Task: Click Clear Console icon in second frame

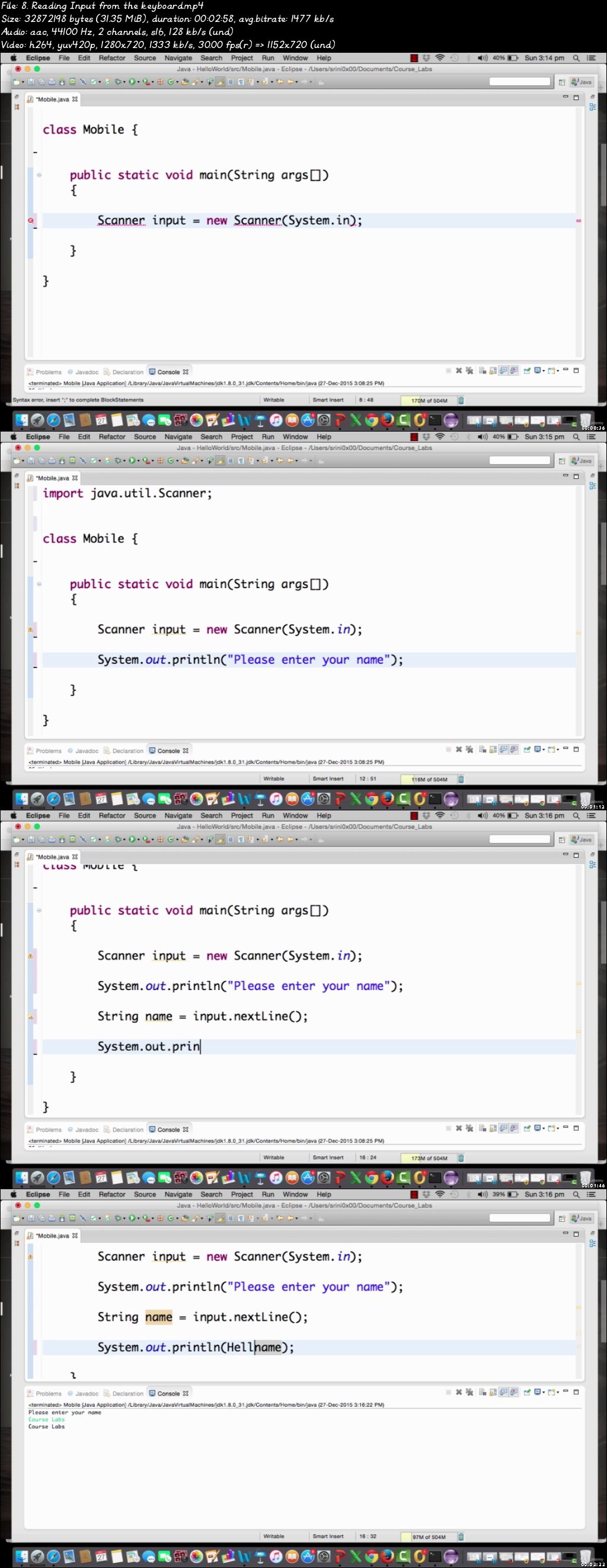Action: [x=483, y=749]
